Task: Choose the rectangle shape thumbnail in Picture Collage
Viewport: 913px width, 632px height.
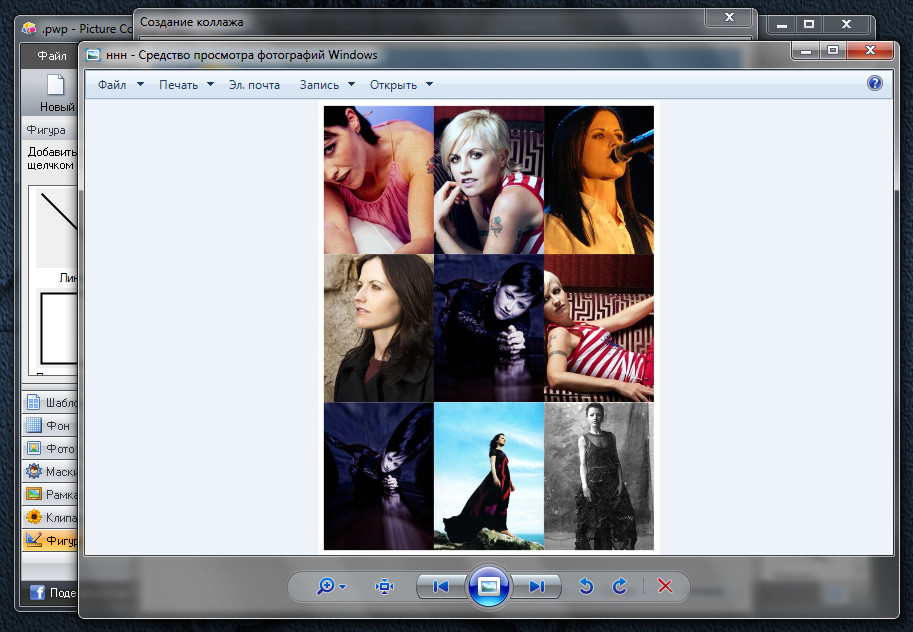Action: 58,327
